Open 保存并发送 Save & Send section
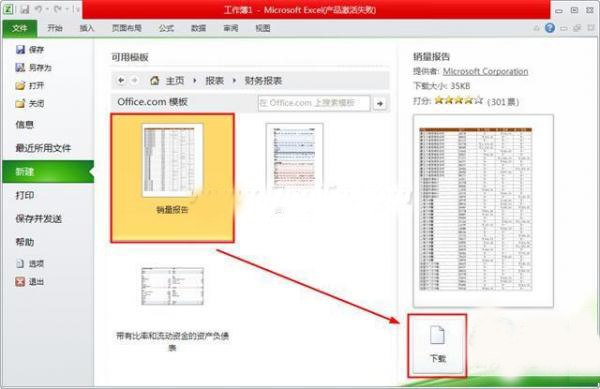 (x=39, y=219)
